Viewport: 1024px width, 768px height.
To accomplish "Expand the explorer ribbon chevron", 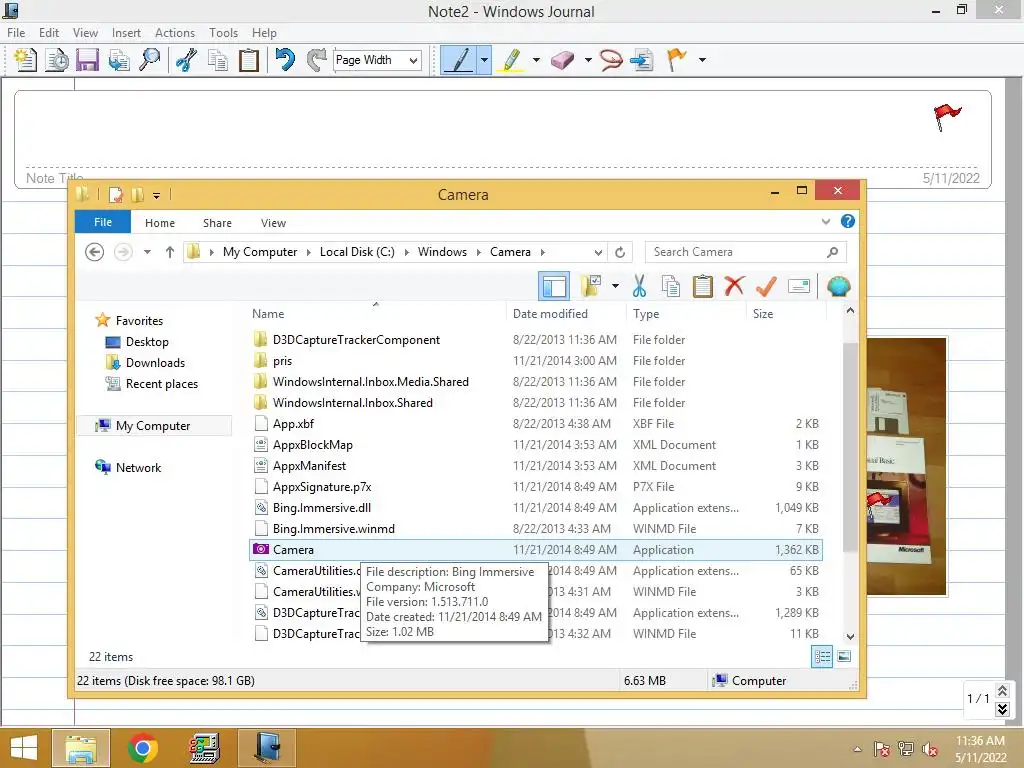I will click(x=825, y=222).
